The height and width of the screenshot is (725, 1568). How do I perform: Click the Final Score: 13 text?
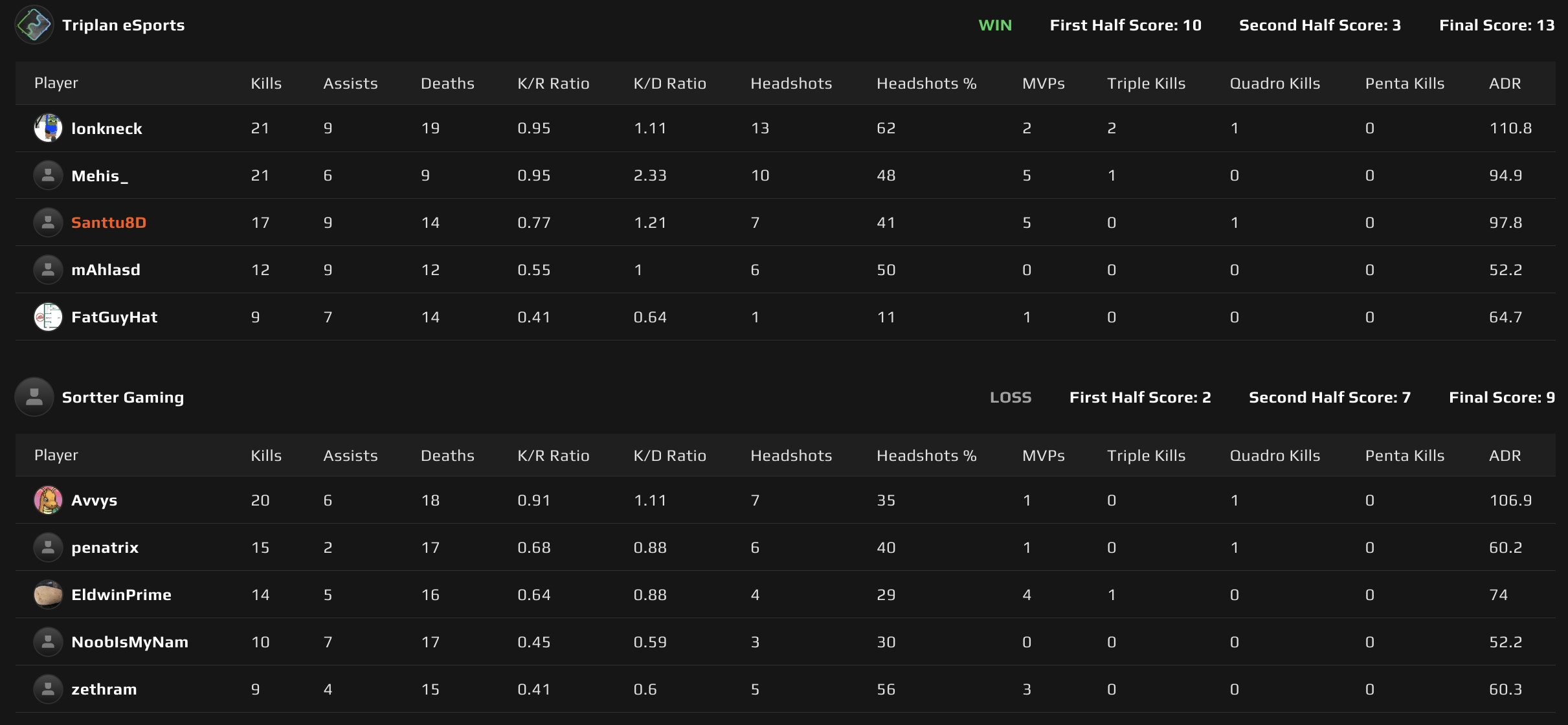click(1497, 25)
